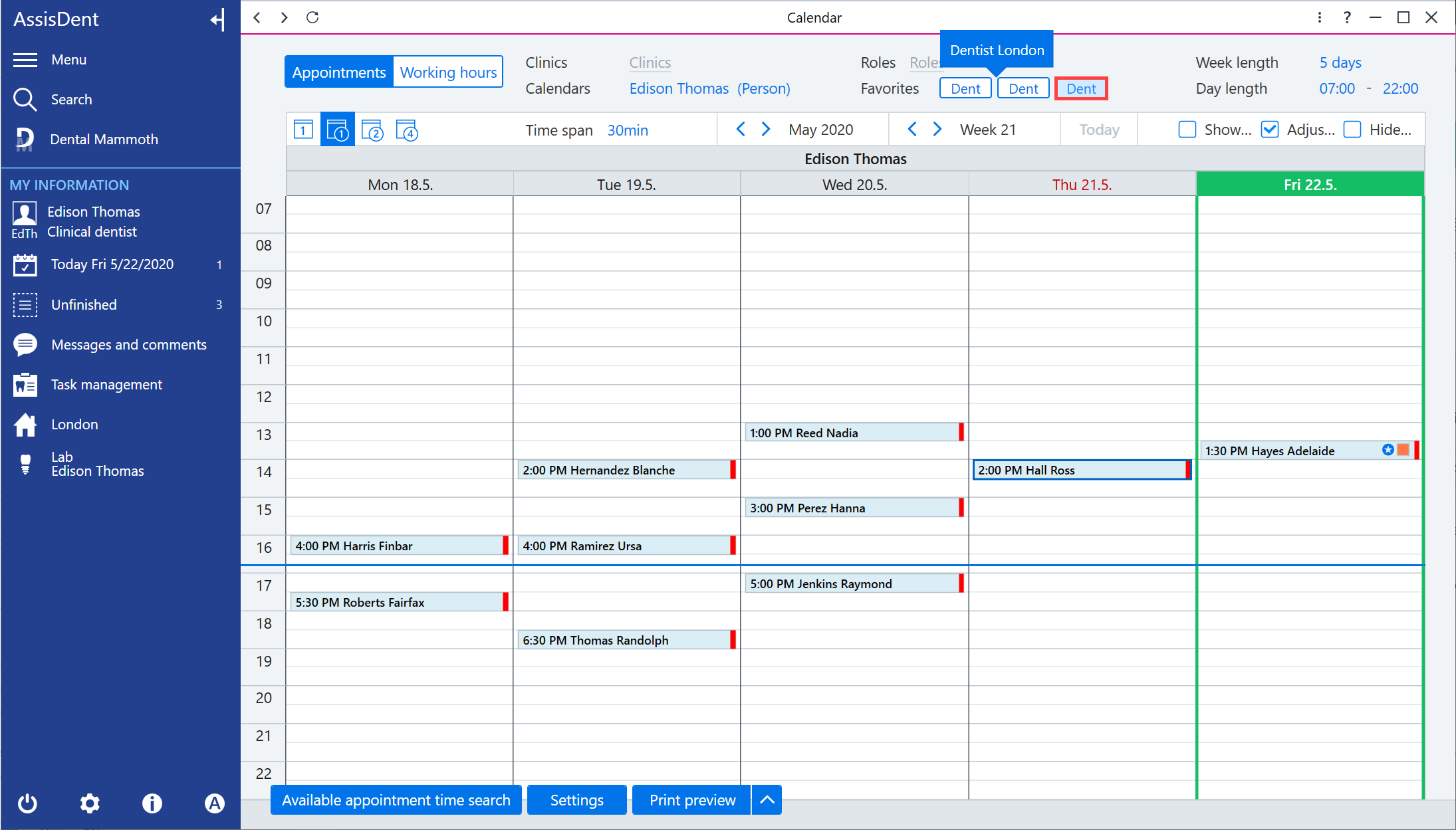Select second Dent favorite

click(x=1023, y=88)
